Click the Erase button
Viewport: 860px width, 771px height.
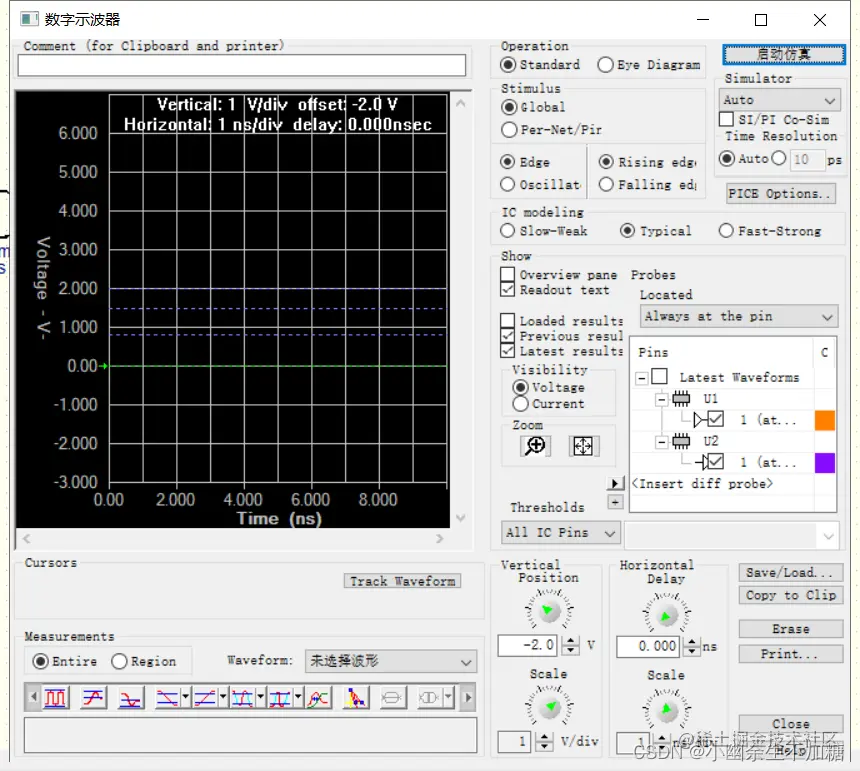pos(790,628)
